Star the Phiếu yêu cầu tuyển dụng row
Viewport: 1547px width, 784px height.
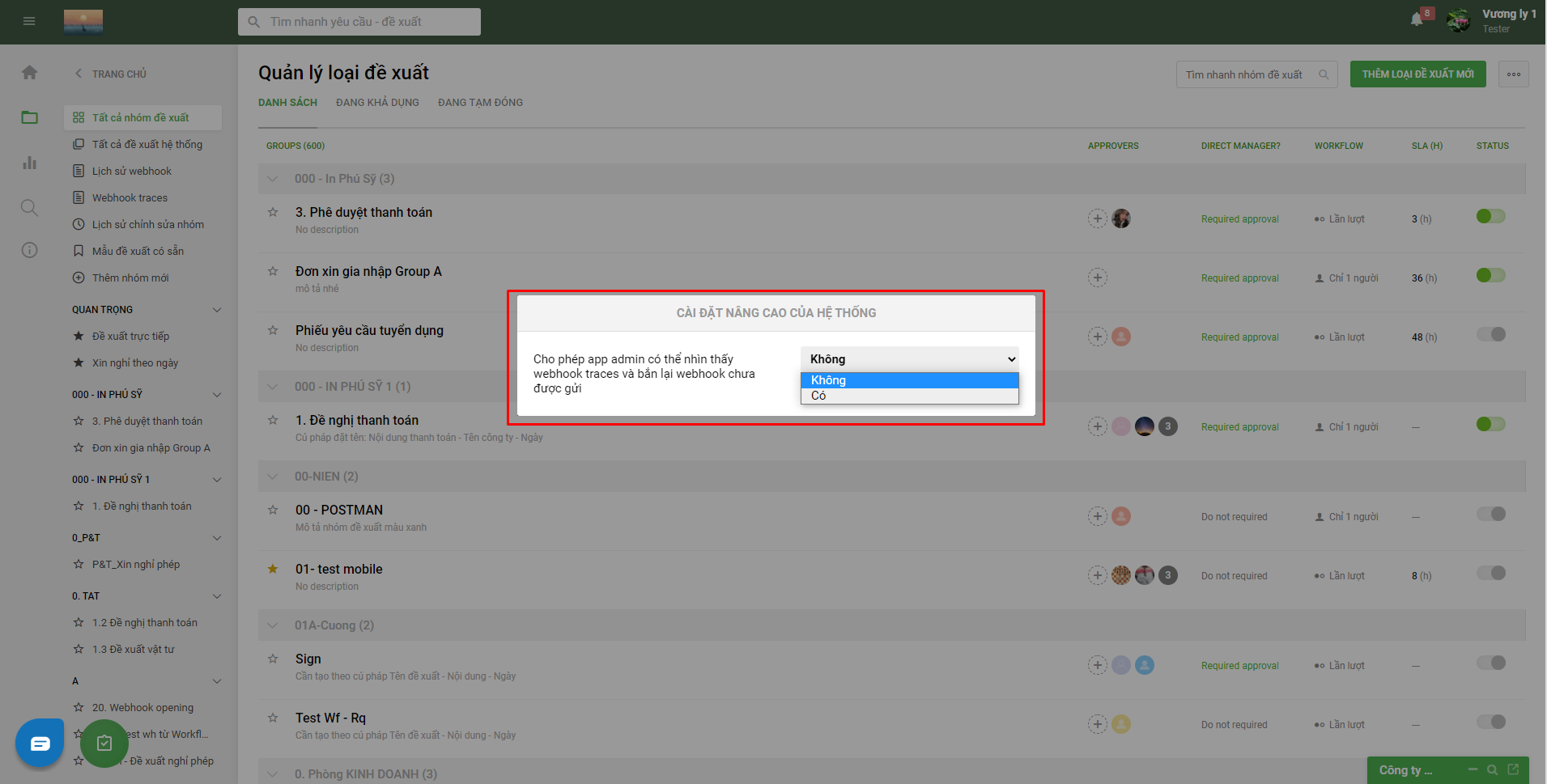273,330
